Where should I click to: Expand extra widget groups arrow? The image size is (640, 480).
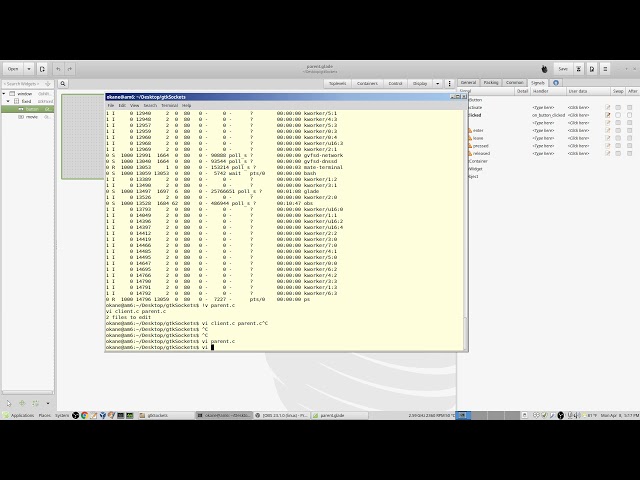(438, 84)
